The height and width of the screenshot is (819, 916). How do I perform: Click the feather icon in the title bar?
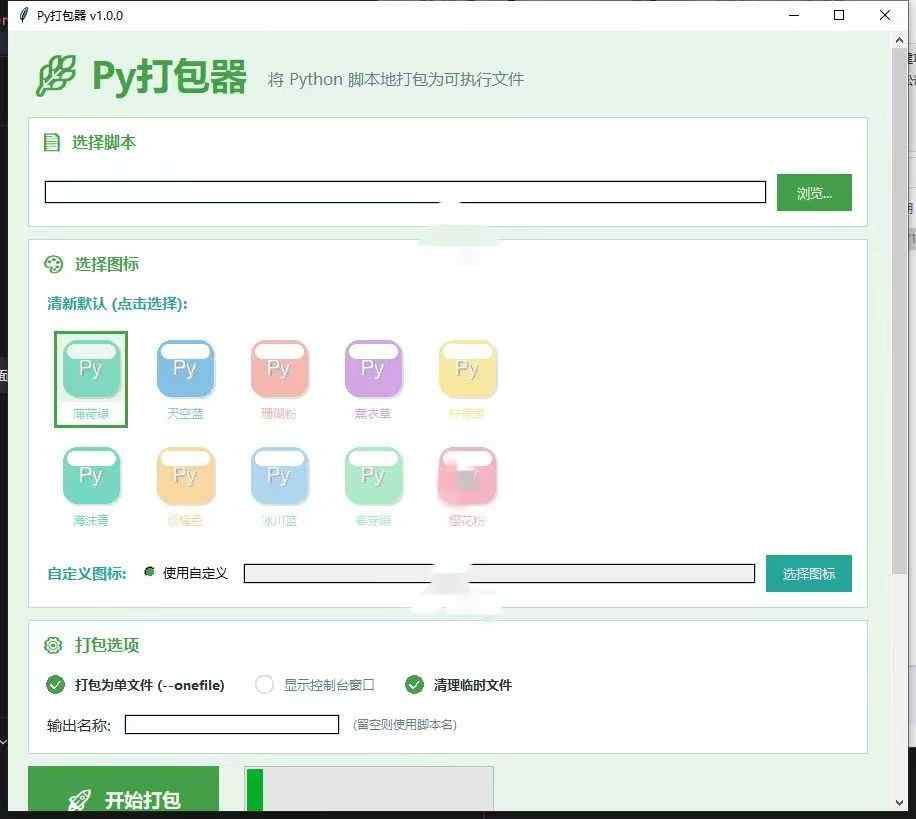23,15
